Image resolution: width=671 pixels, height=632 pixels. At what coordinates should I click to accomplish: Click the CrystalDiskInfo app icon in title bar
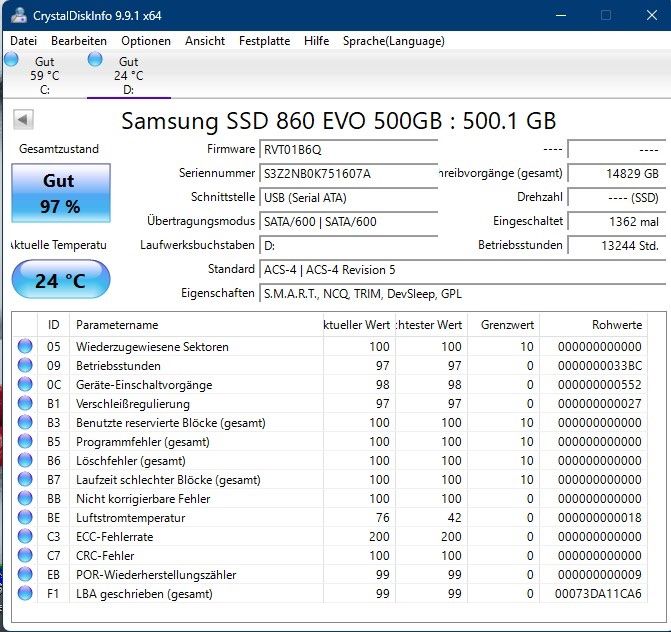point(18,15)
